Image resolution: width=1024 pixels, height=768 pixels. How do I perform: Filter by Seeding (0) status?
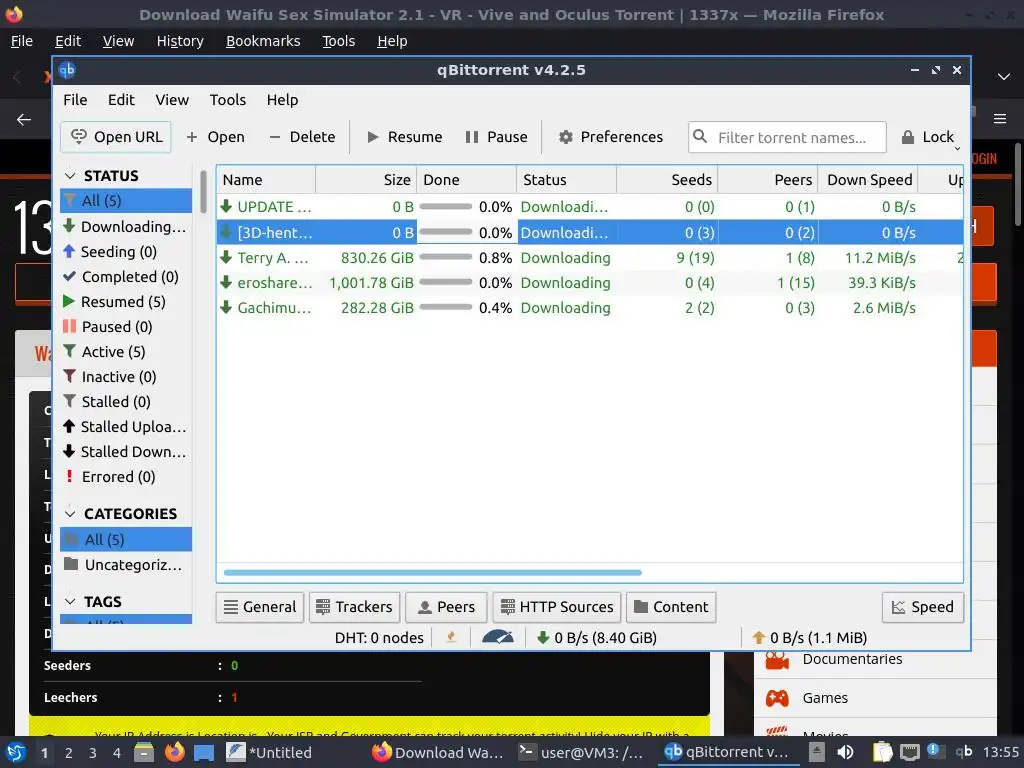pos(126,251)
